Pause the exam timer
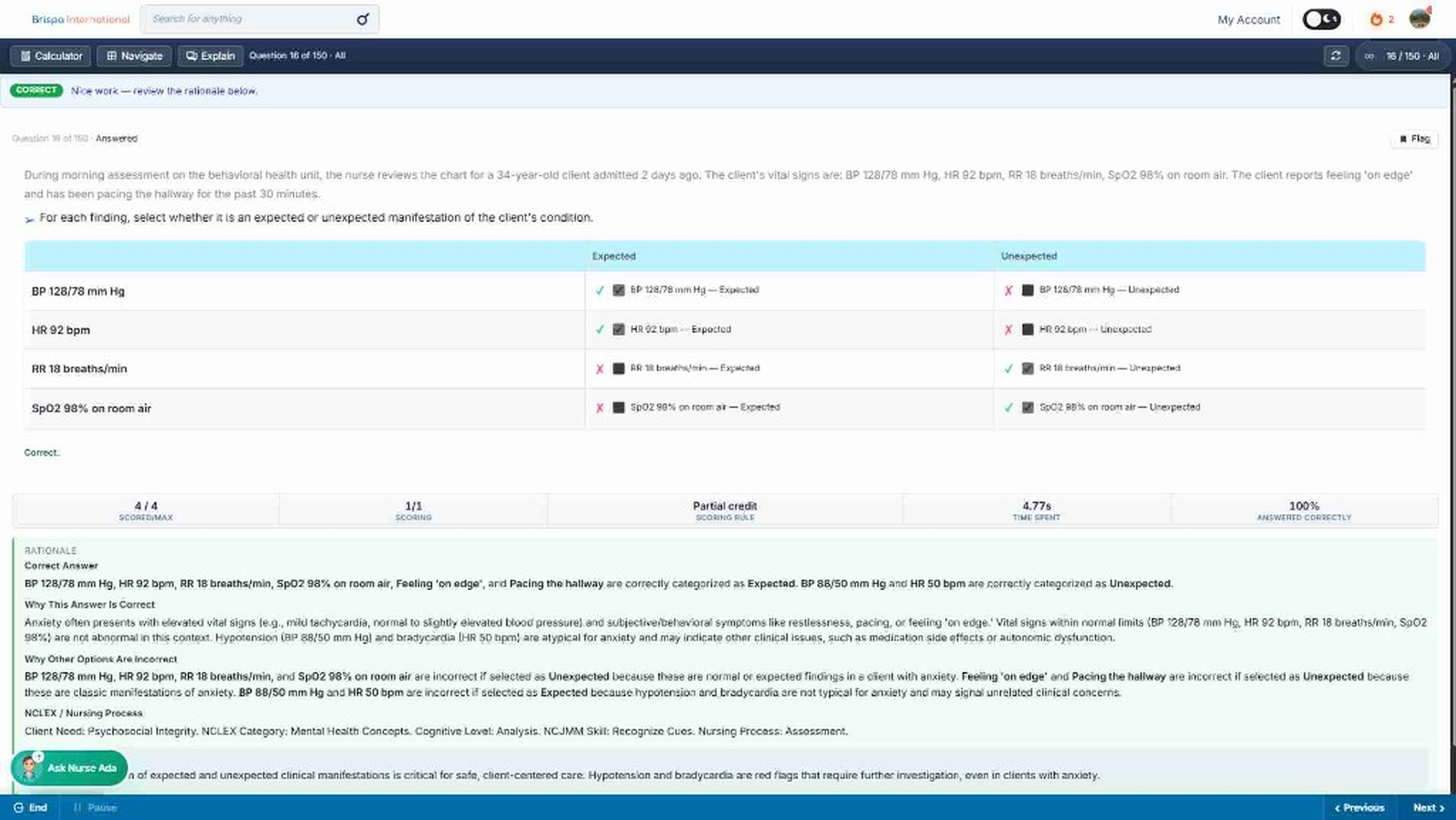 [95, 807]
